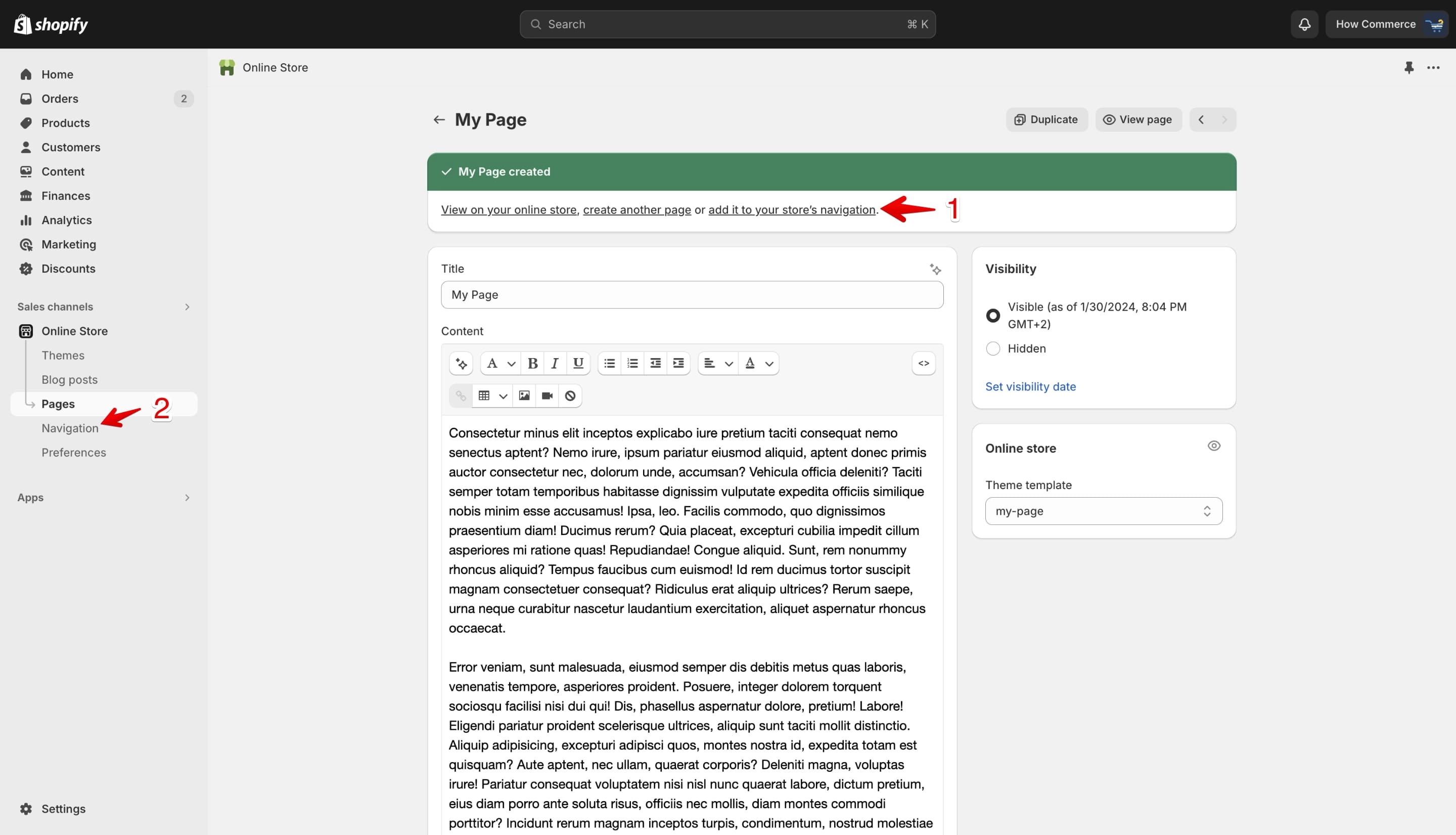Click the insert link icon

pos(461,395)
